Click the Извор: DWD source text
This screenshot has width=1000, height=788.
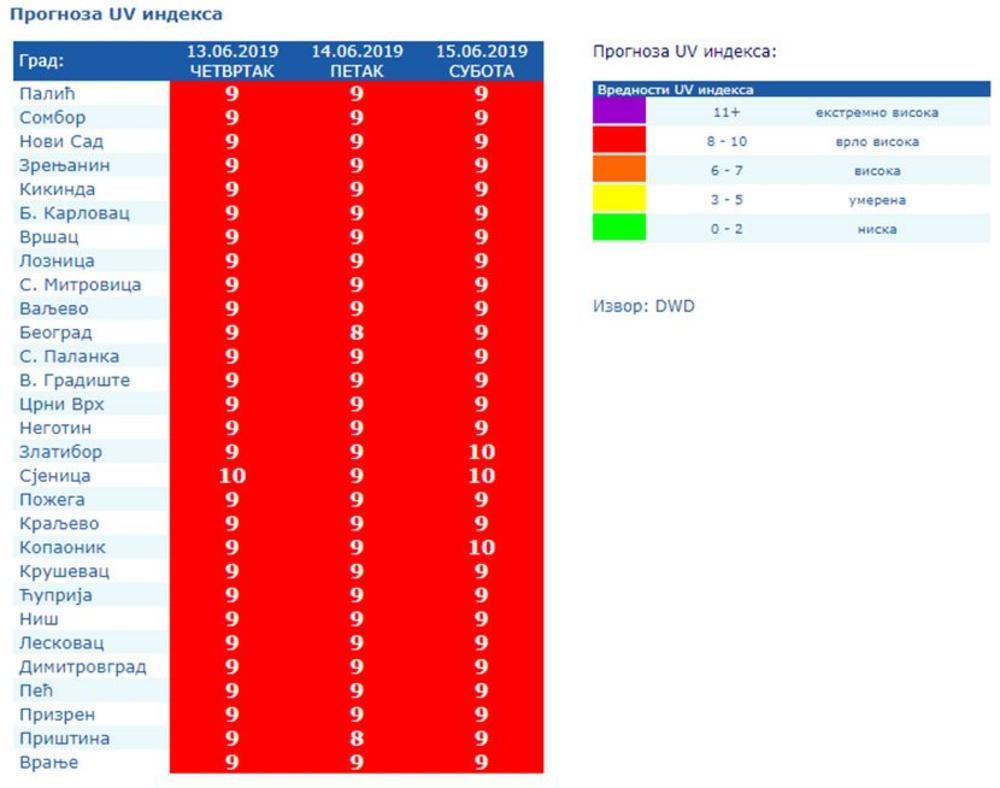[x=643, y=306]
